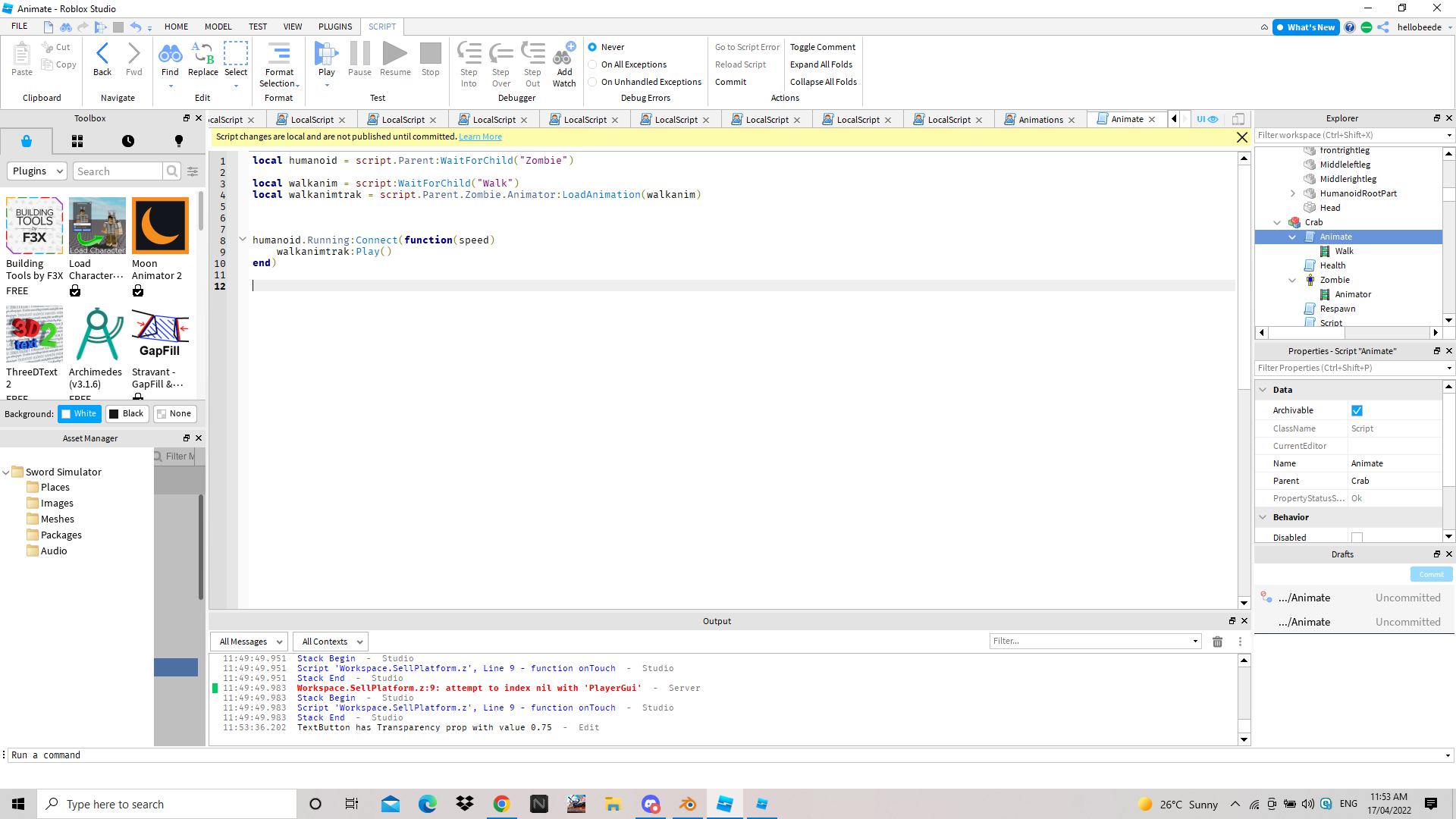1456x819 pixels.
Task: Collapse the Behavior properties section
Action: click(1263, 517)
